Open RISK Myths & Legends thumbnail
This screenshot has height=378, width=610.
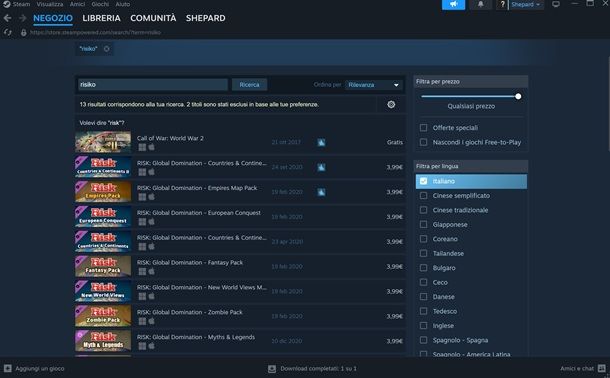point(103,341)
